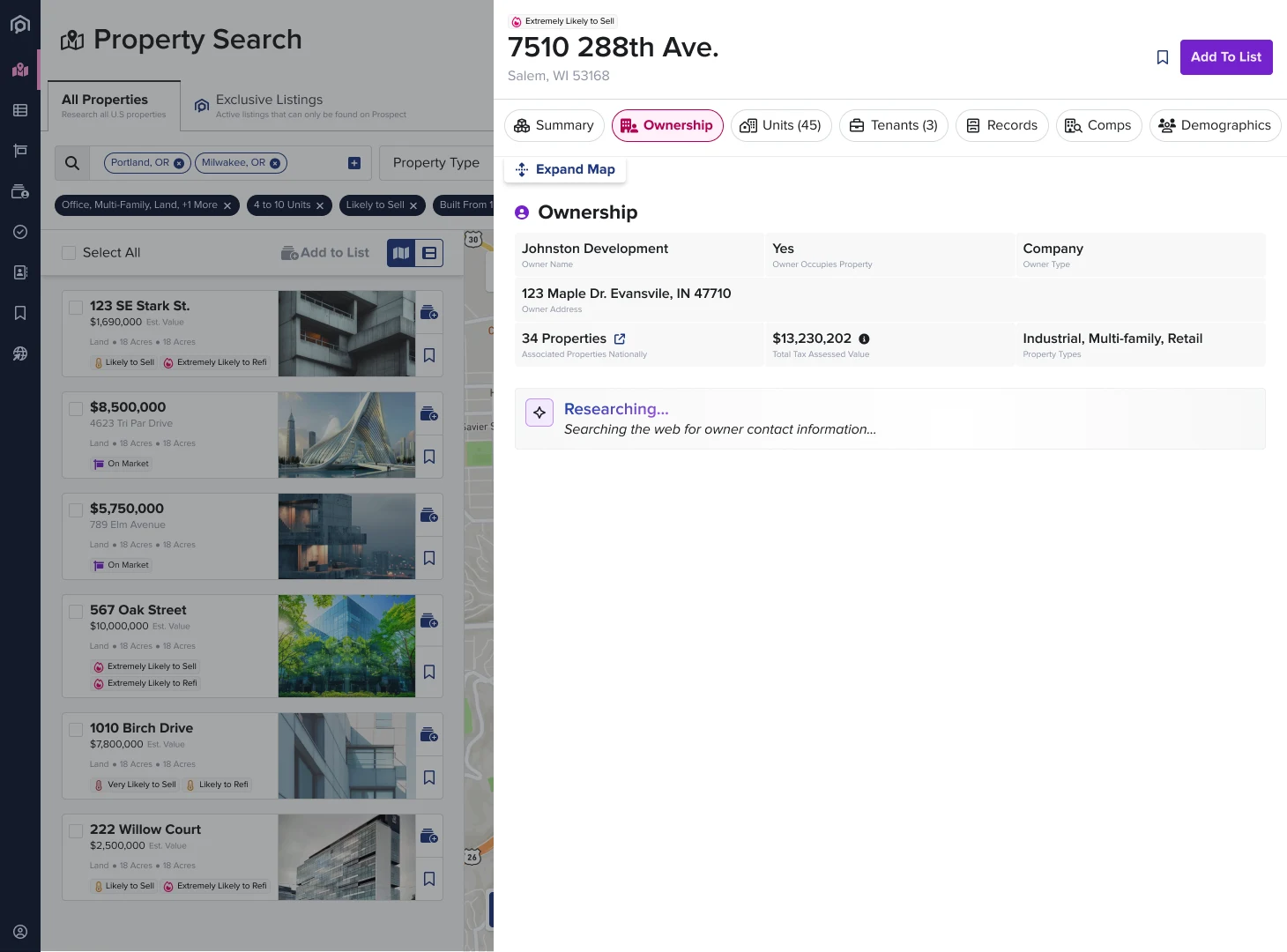Viewport: 1287px width, 952px height.
Task: View the Demographics tab
Action: pos(1216,125)
